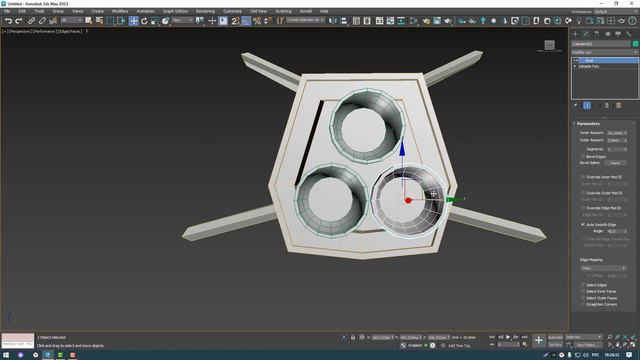Screen dimensions: 640x360
Task: Toggle the Snaps toggle icon
Action: point(235,21)
